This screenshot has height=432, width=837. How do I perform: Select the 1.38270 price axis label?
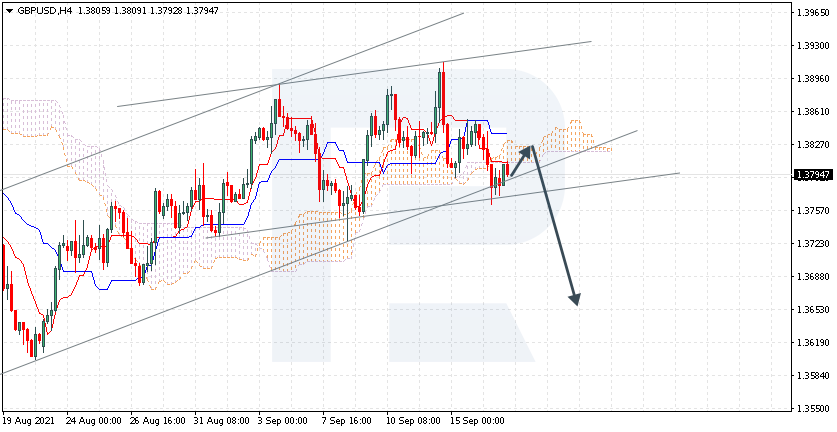pos(811,145)
